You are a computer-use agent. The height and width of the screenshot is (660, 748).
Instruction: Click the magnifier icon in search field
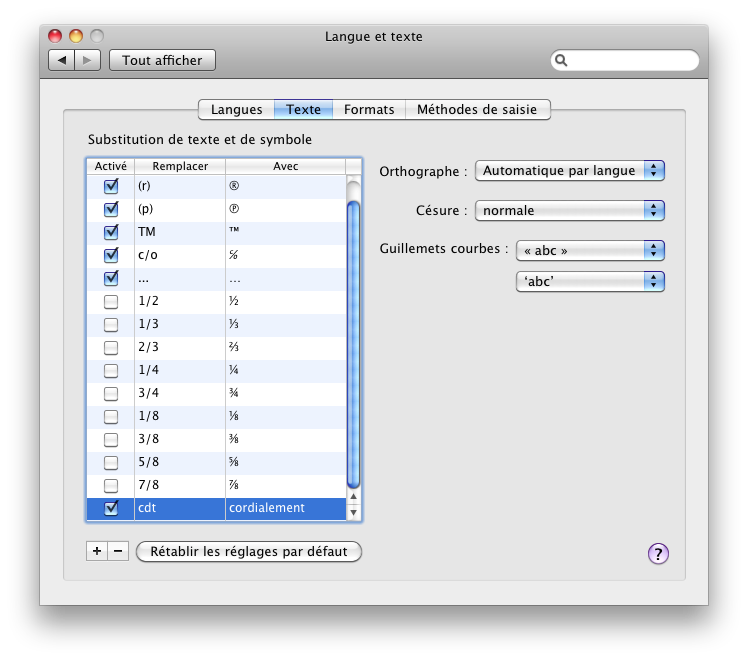(561, 61)
